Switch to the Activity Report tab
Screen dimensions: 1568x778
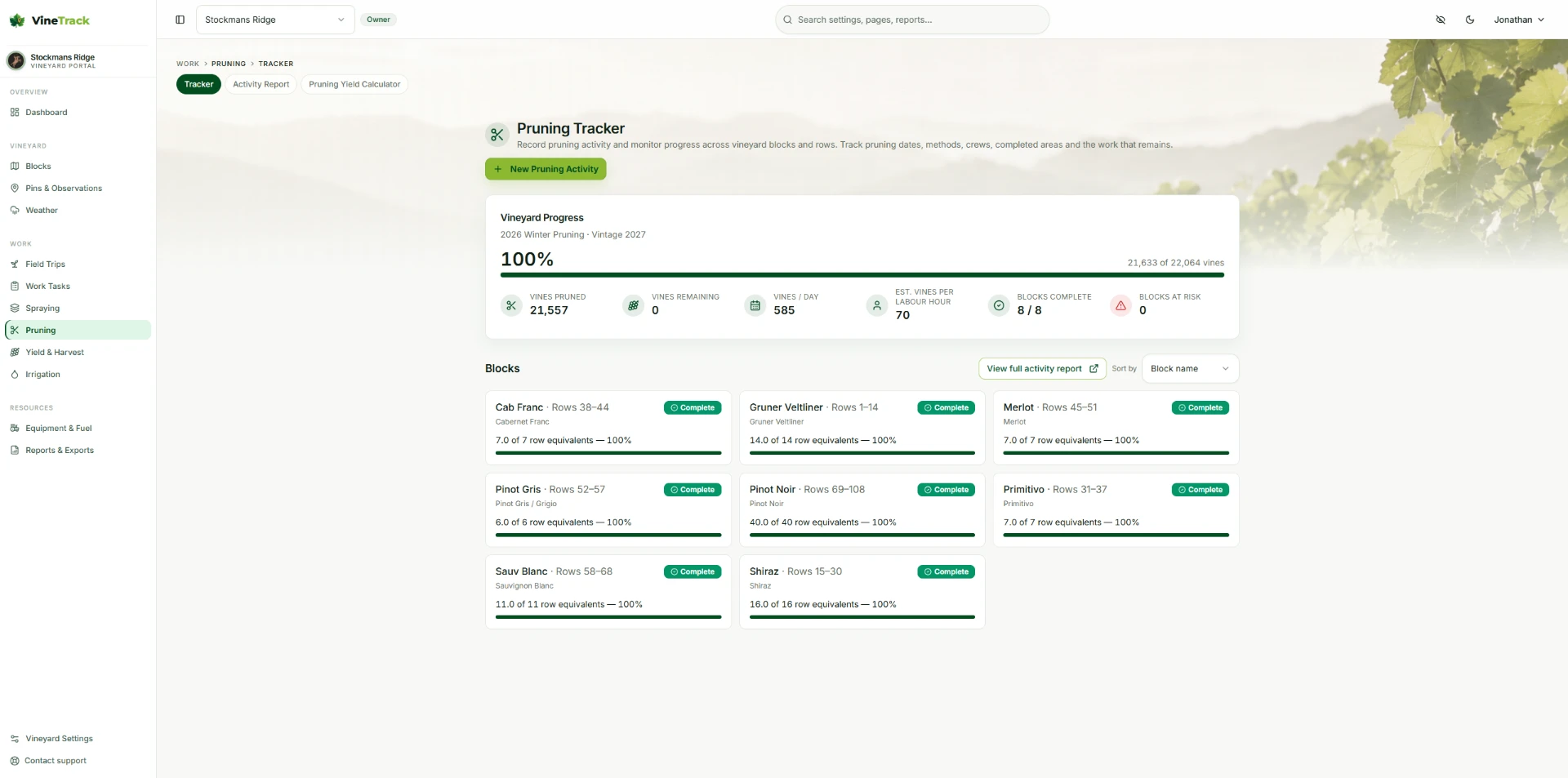pyautogui.click(x=261, y=84)
